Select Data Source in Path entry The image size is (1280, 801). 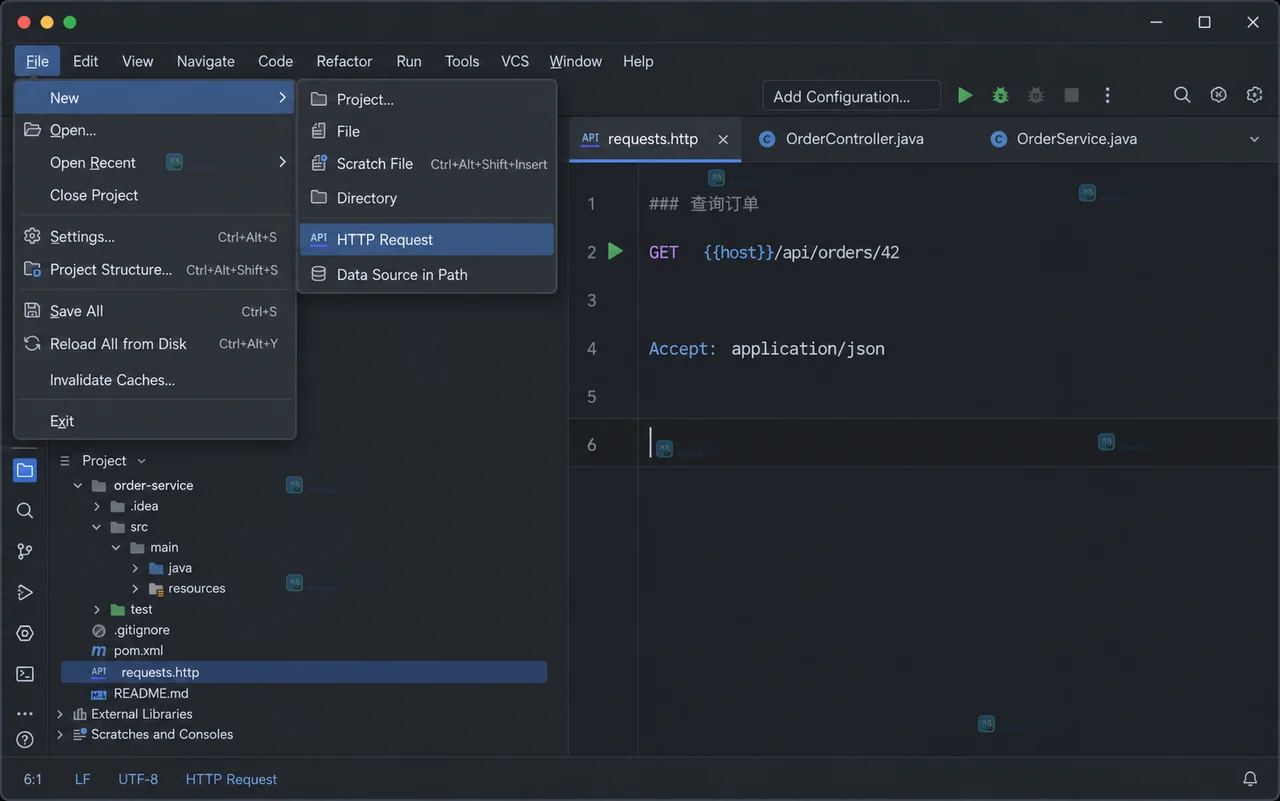(426, 274)
